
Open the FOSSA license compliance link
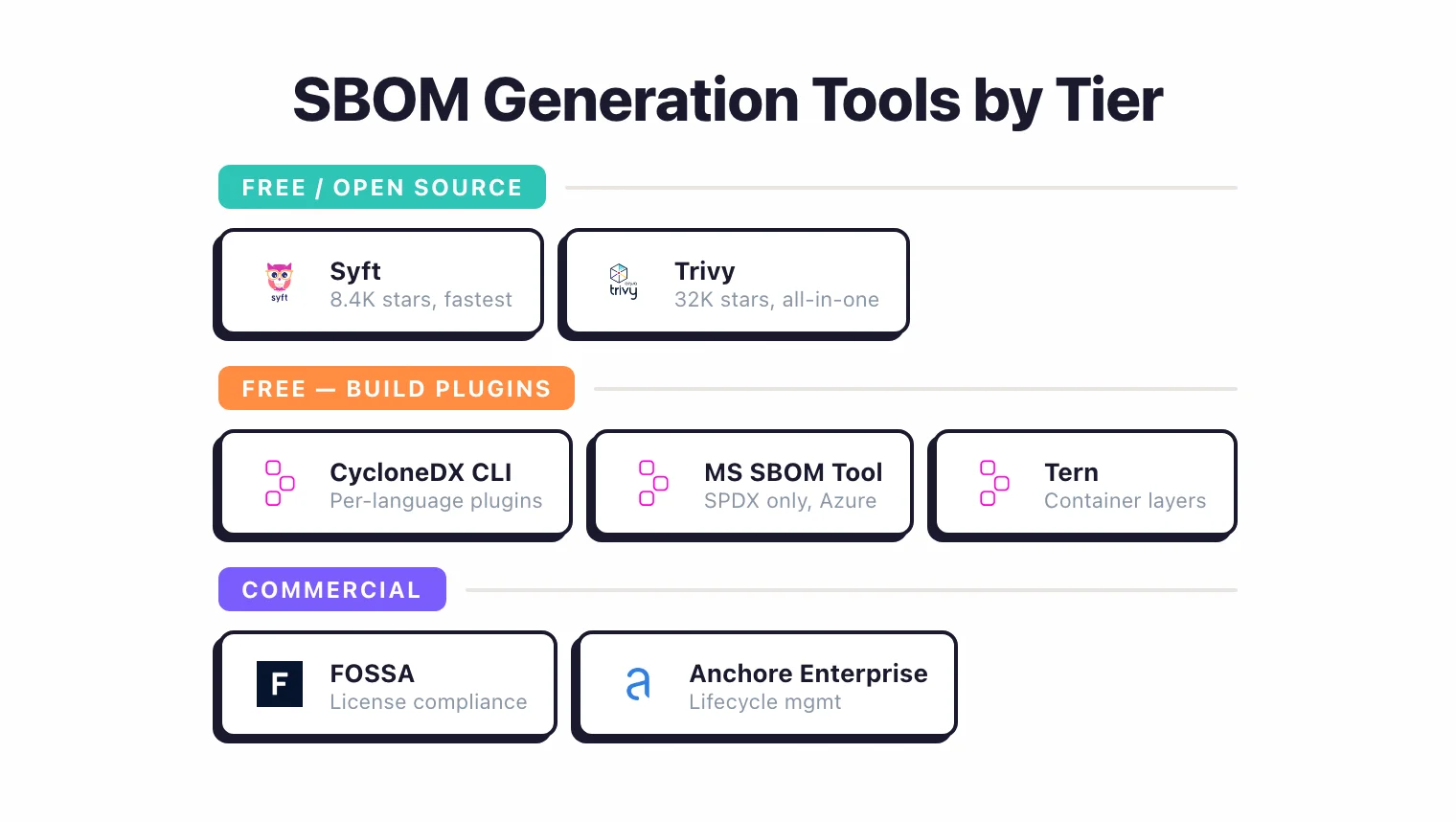(384, 685)
